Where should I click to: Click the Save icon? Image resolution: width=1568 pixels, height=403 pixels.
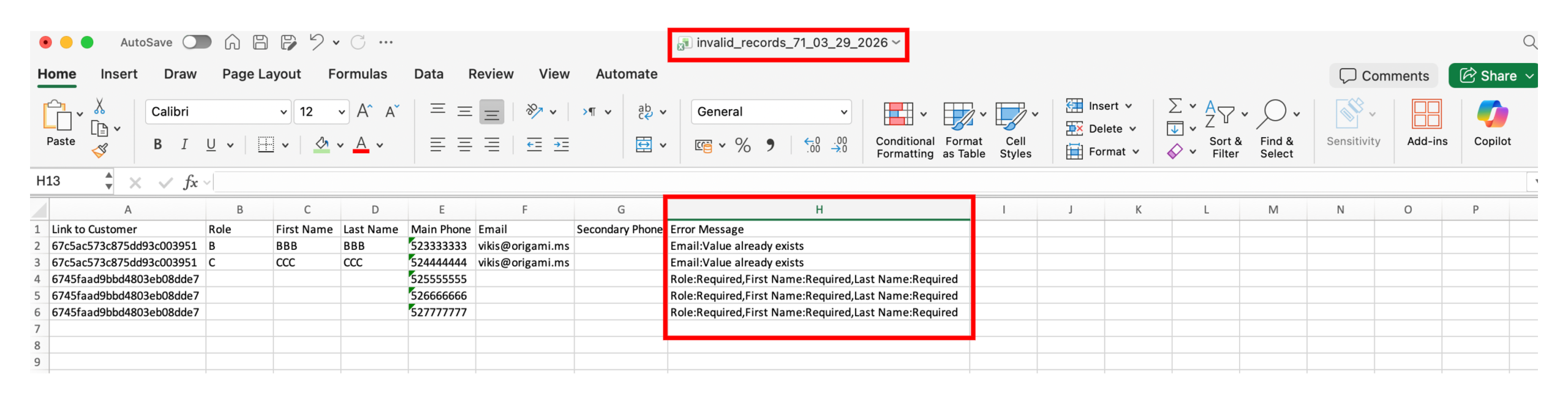260,42
